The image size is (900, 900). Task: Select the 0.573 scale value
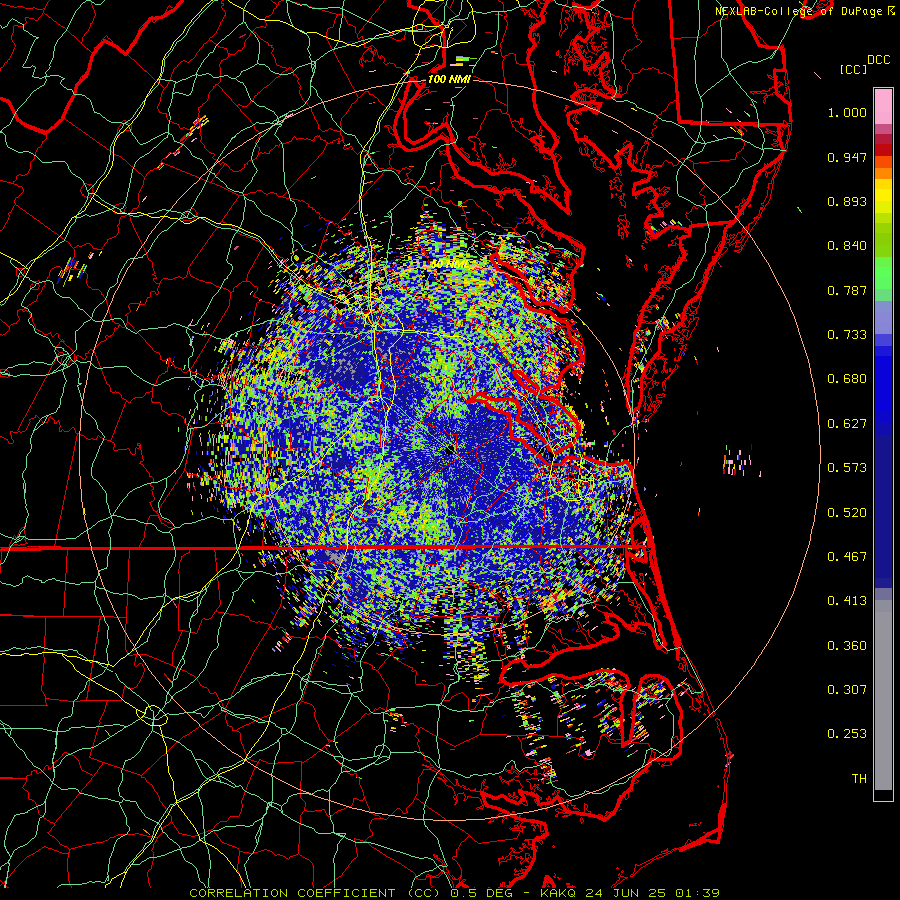[x=847, y=468]
